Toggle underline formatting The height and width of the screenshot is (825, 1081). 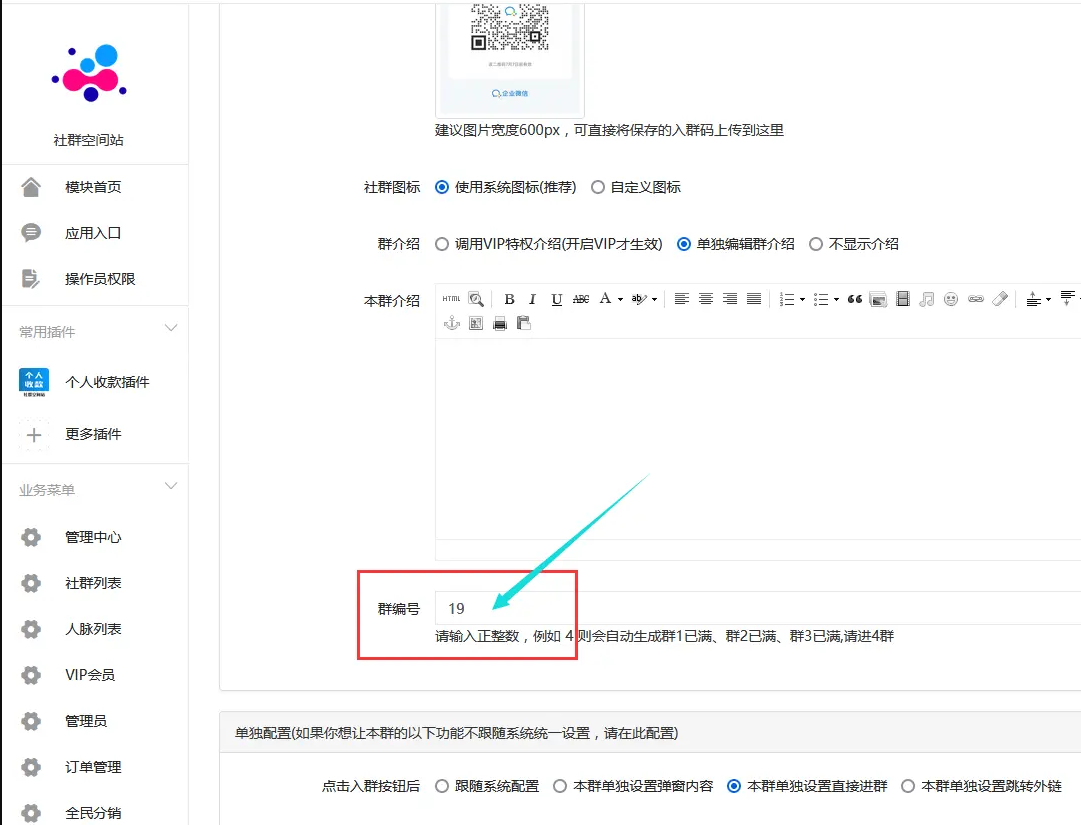(556, 298)
